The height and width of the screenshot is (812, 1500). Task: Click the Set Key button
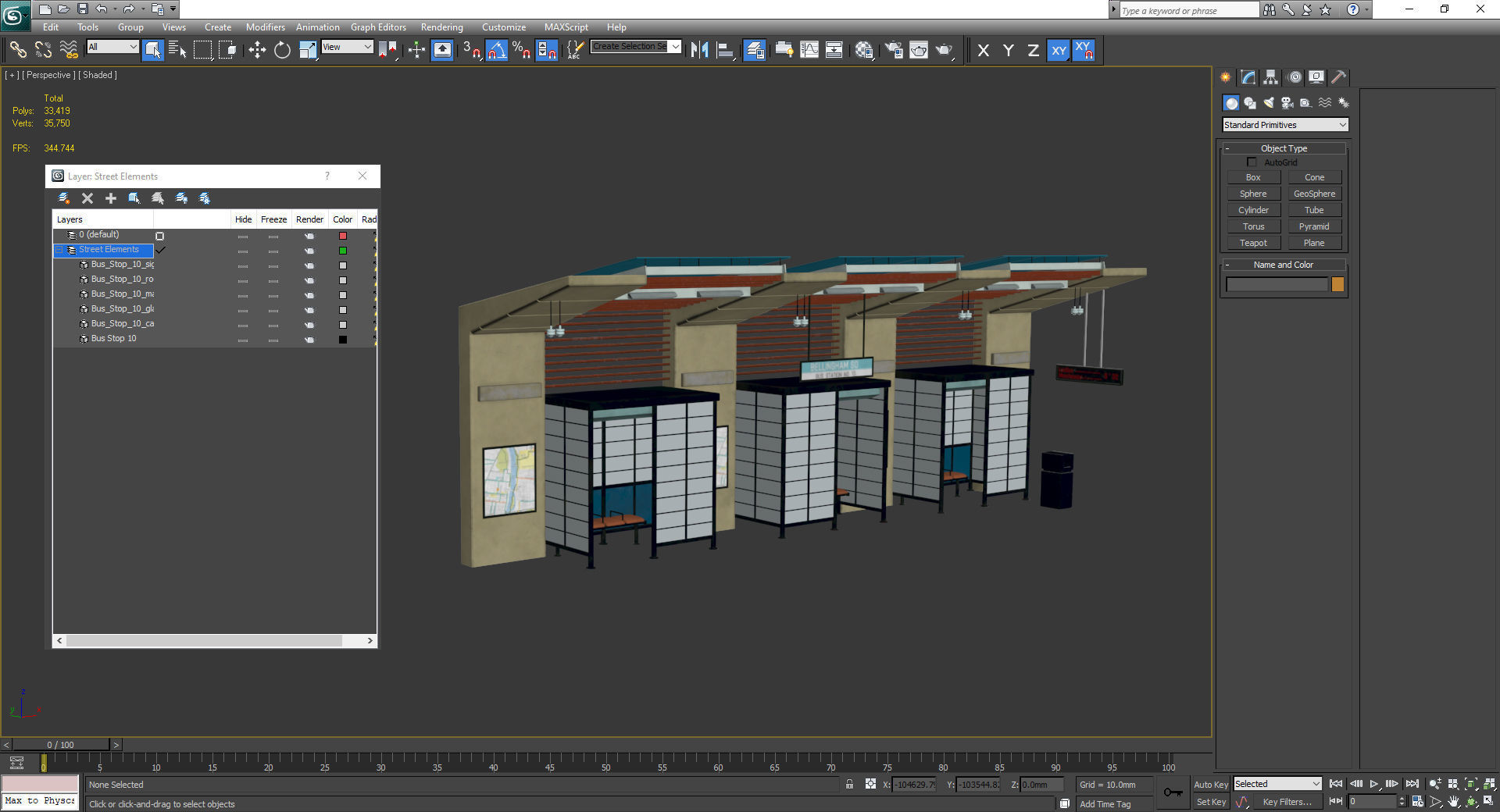[1211, 802]
